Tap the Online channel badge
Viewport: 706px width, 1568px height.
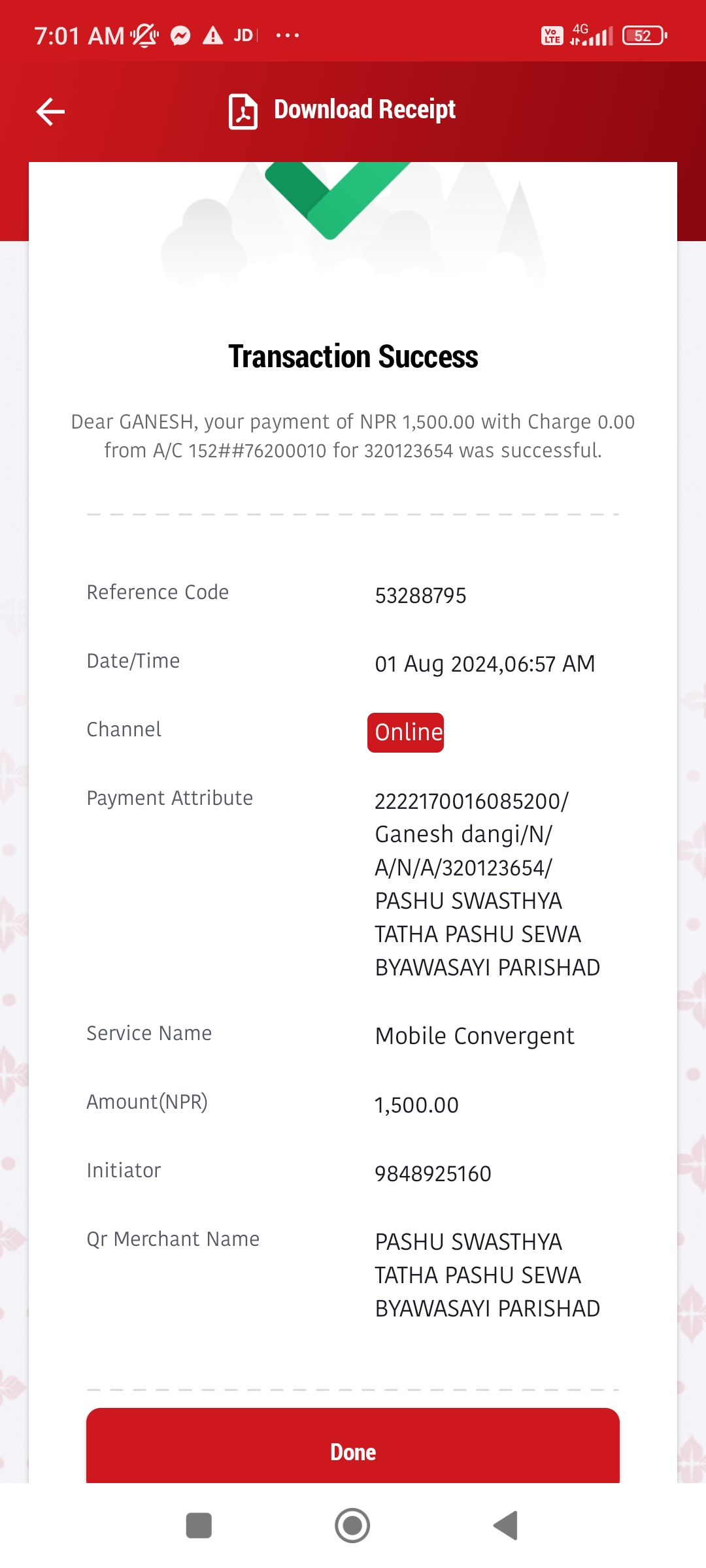(405, 732)
